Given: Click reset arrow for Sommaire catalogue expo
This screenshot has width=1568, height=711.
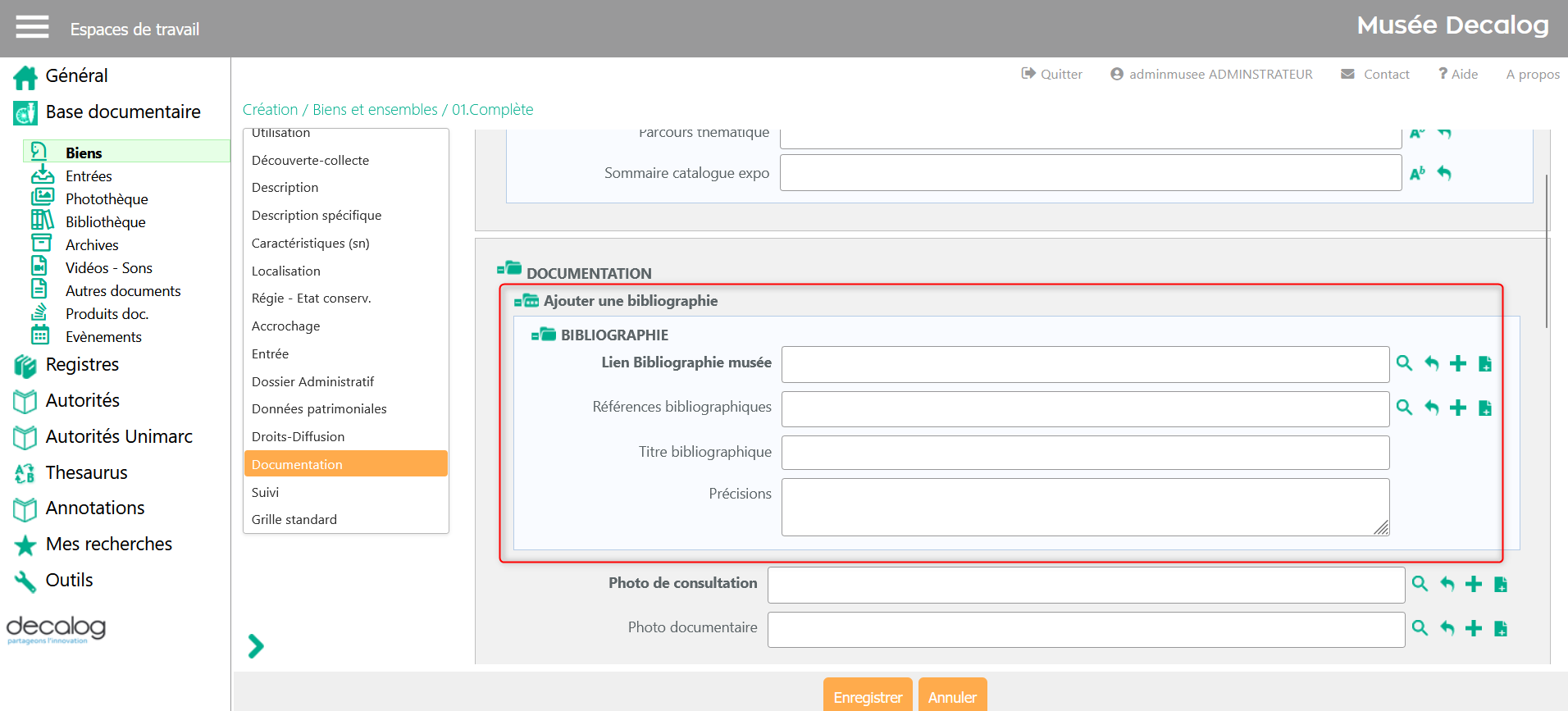Looking at the screenshot, I should (x=1444, y=173).
